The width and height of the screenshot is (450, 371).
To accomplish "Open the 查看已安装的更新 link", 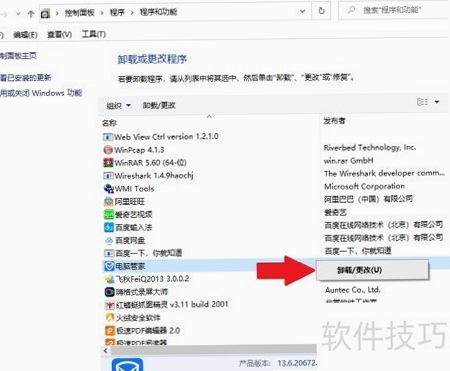I will point(26,78).
